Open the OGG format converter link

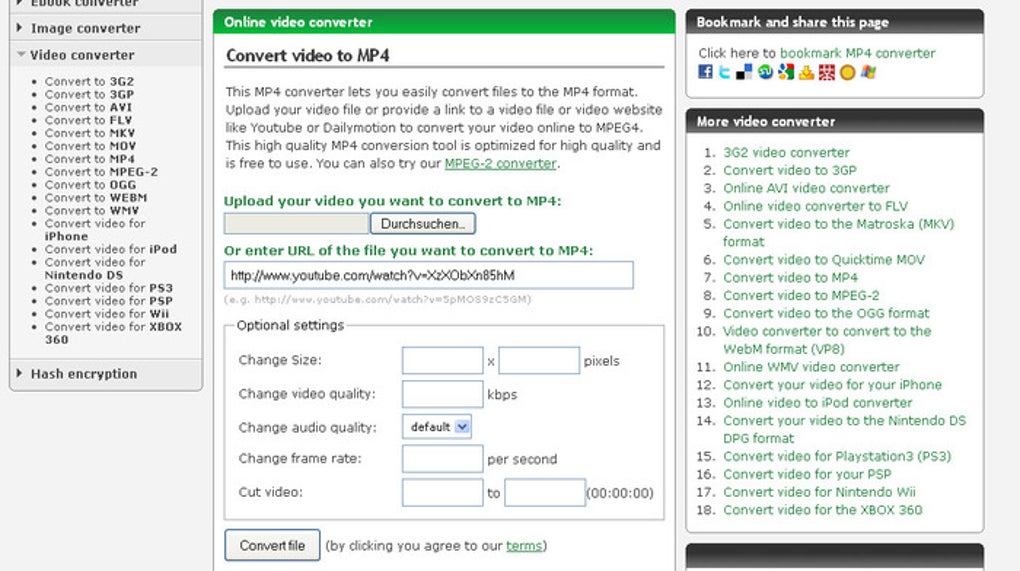tap(826, 313)
